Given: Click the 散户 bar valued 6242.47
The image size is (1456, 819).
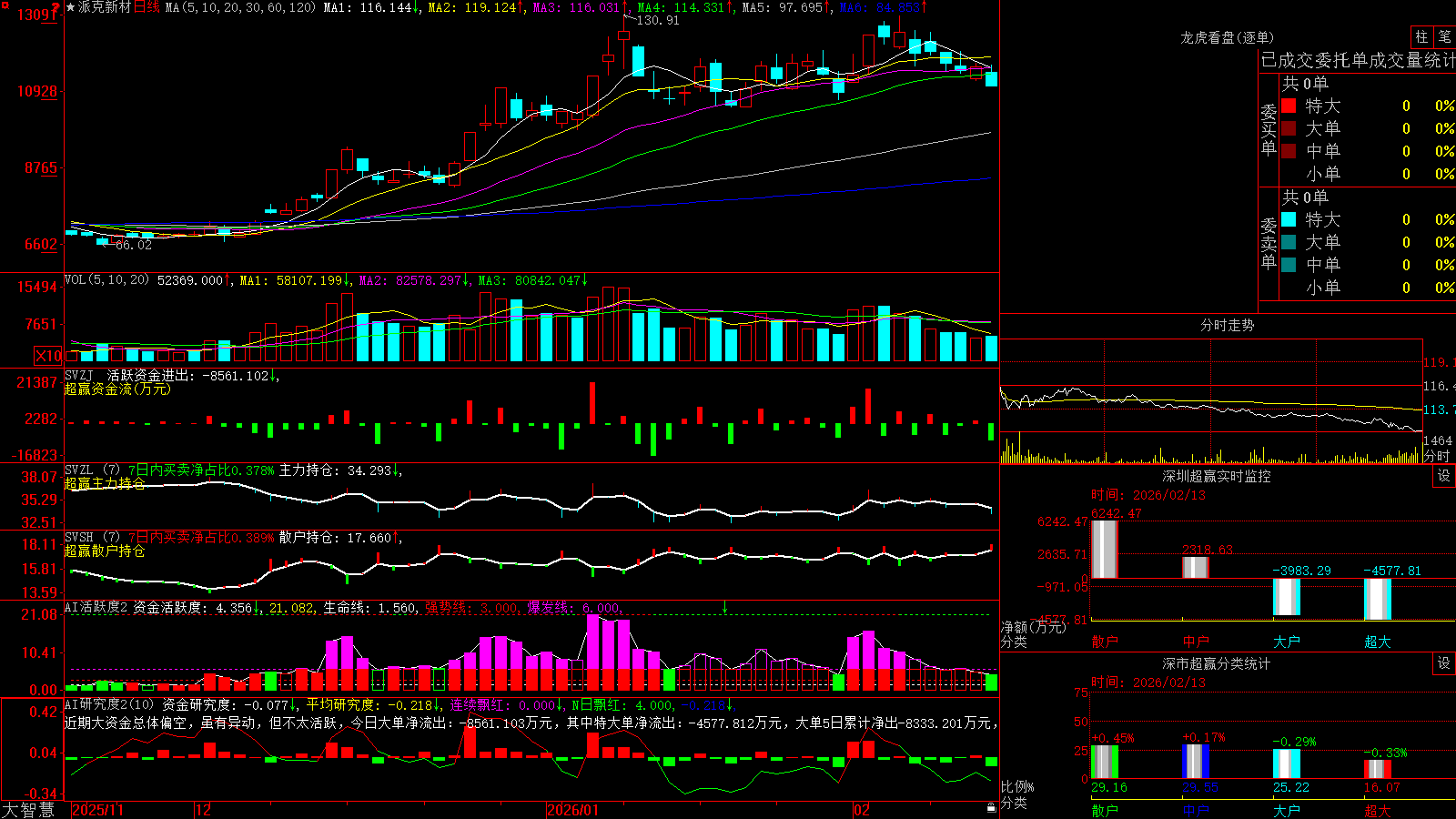Looking at the screenshot, I should (x=1105, y=549).
